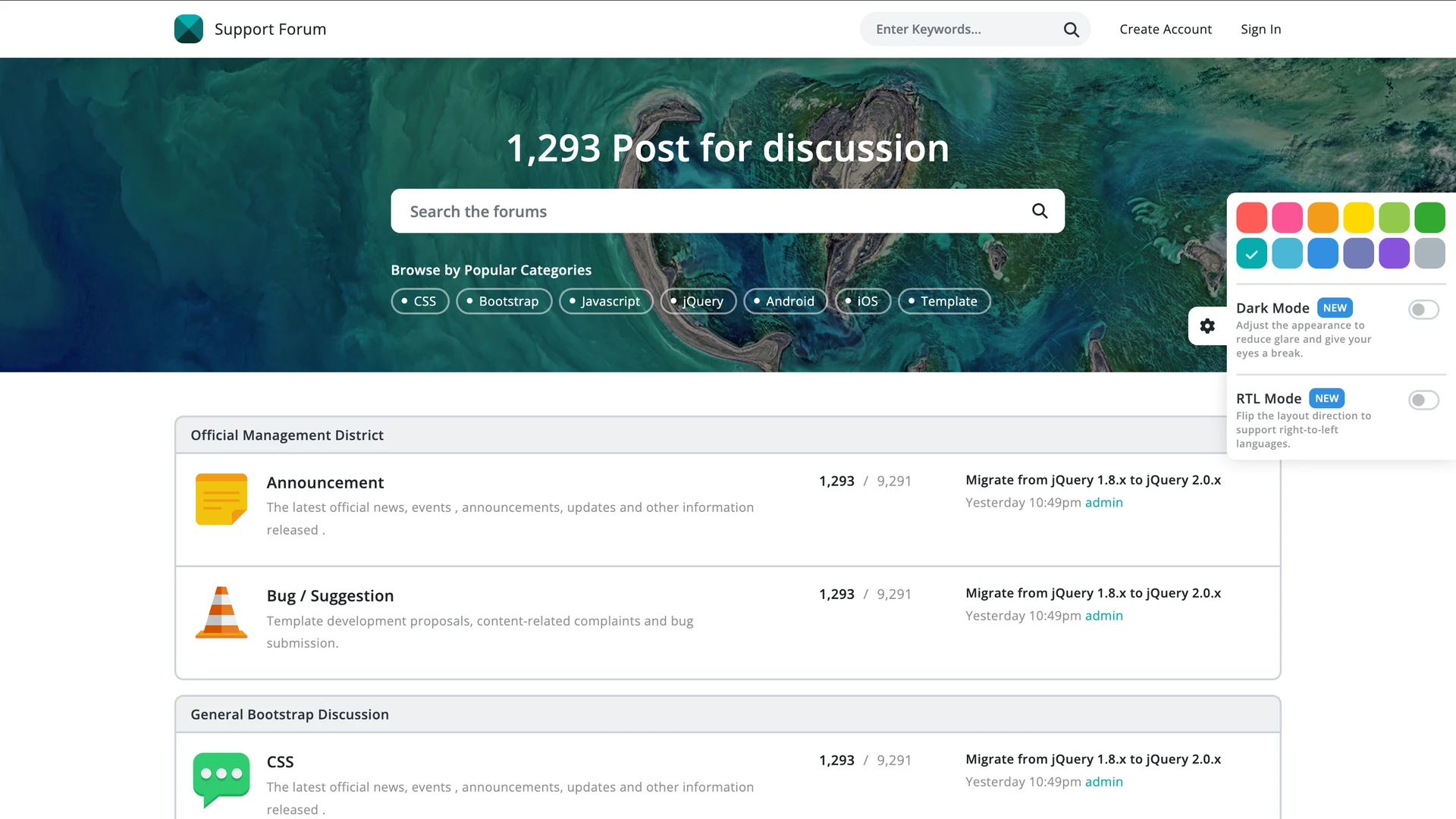The width and height of the screenshot is (1456, 819).
Task: Open the settings gear panel toggle
Action: 1207,326
